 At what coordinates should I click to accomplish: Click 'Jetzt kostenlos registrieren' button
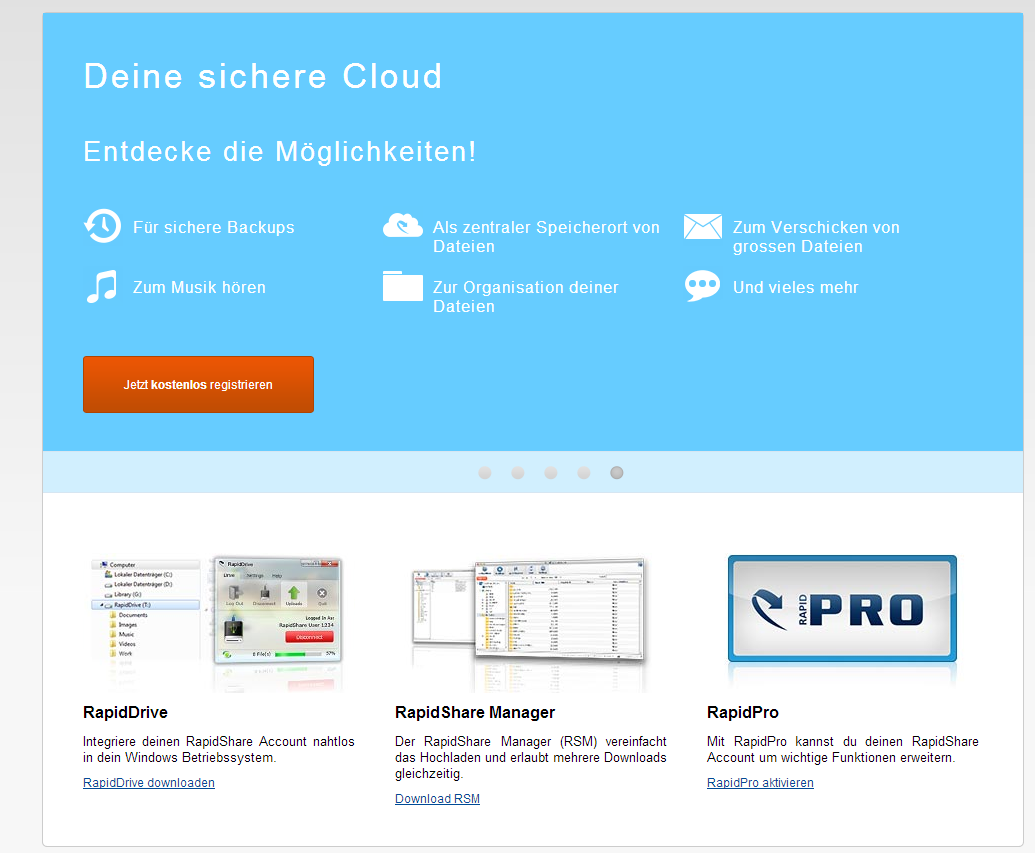(x=198, y=384)
